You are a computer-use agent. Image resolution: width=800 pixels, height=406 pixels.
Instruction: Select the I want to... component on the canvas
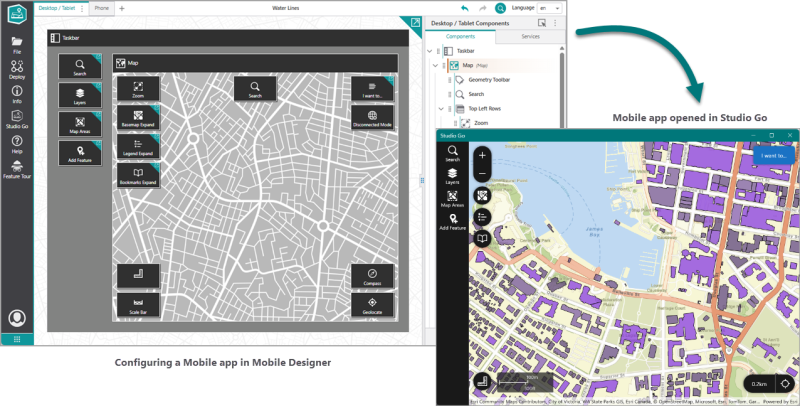click(x=372, y=89)
